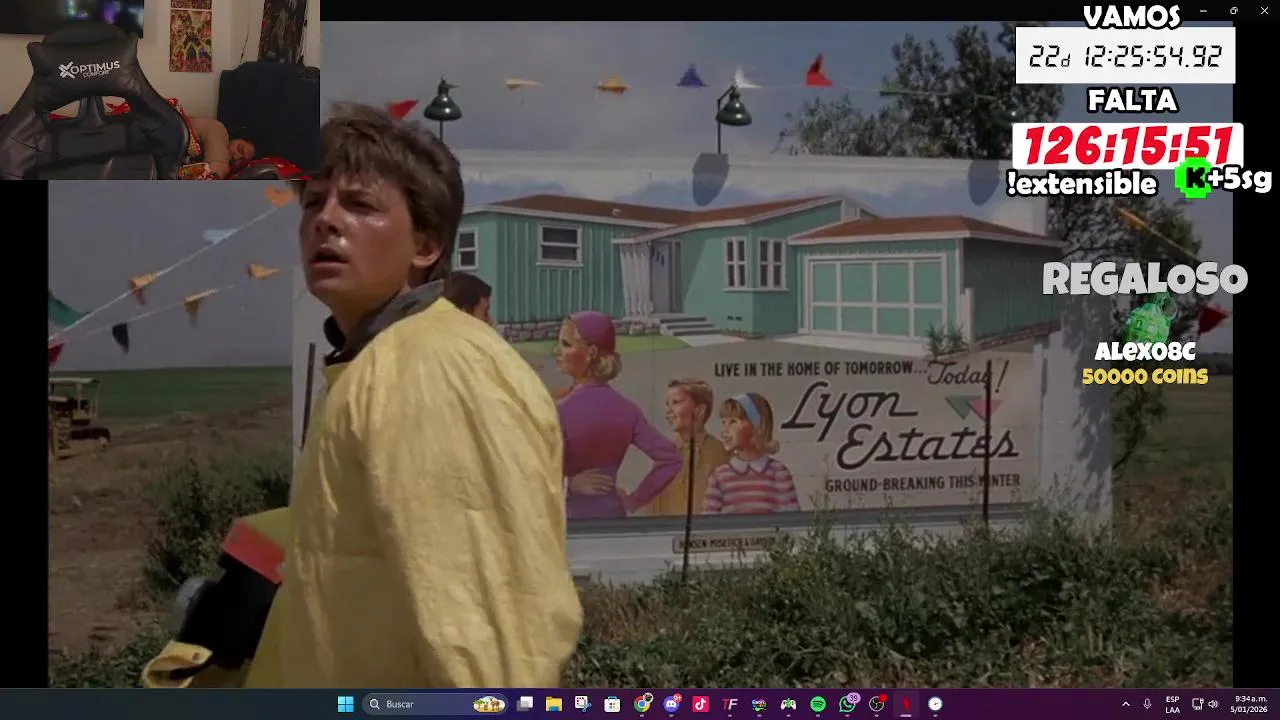Image resolution: width=1280 pixels, height=720 pixels.
Task: Switch to Google Chrome in the taskbar
Action: click(642, 704)
